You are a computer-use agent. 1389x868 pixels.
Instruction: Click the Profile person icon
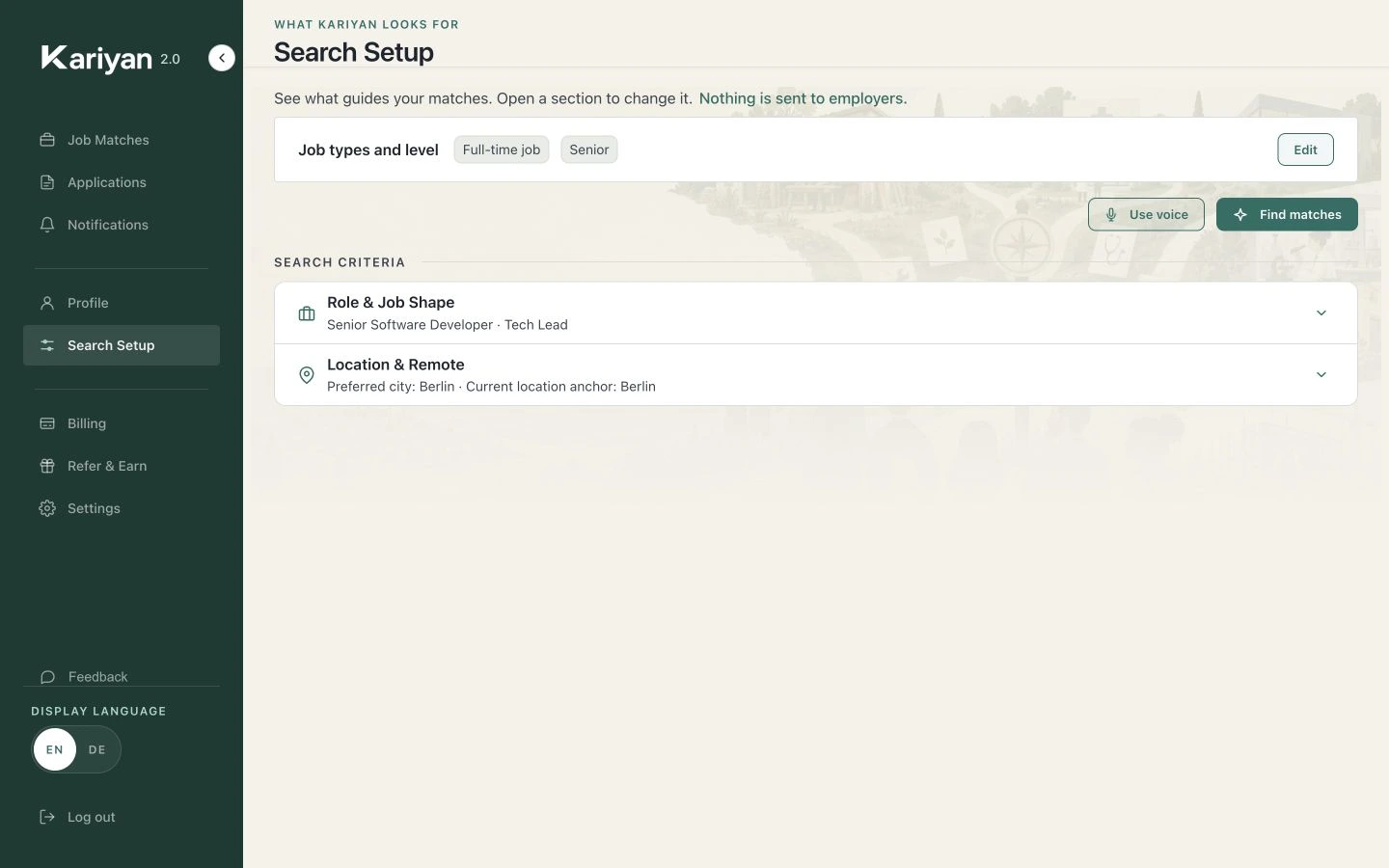click(47, 303)
